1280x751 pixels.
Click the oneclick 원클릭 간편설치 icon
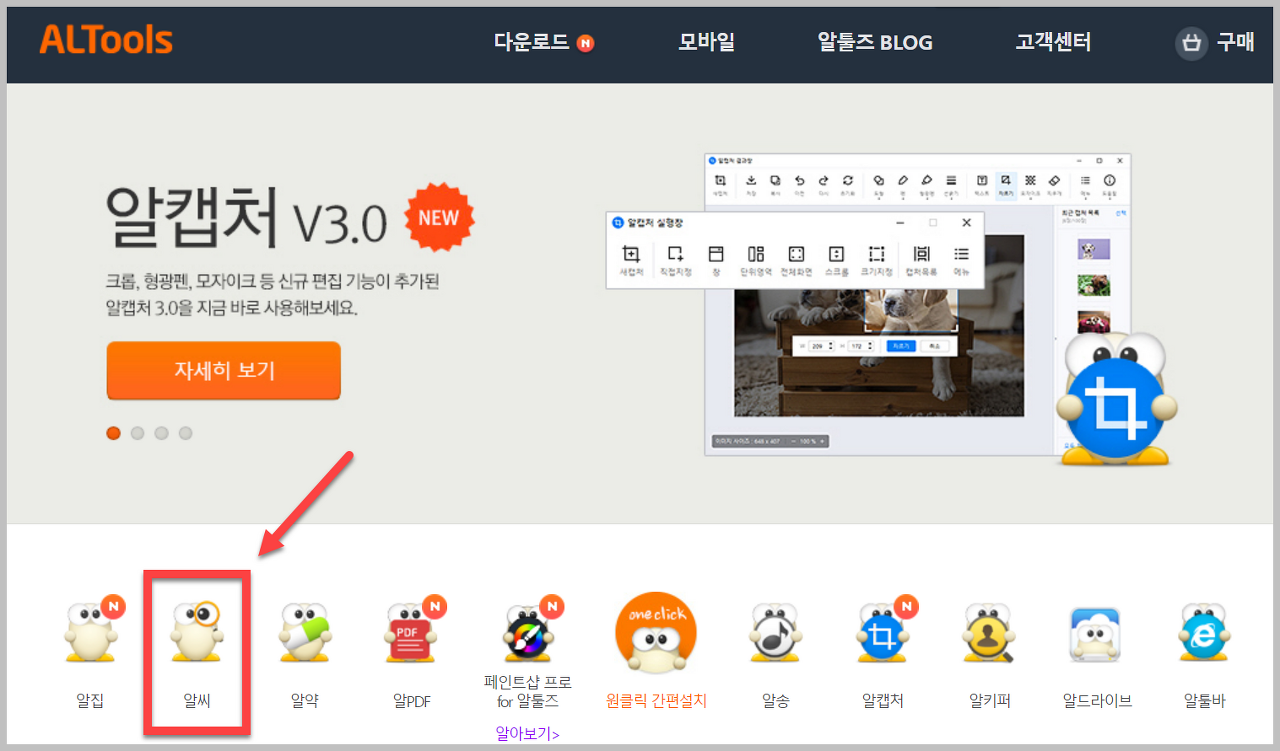tap(656, 631)
